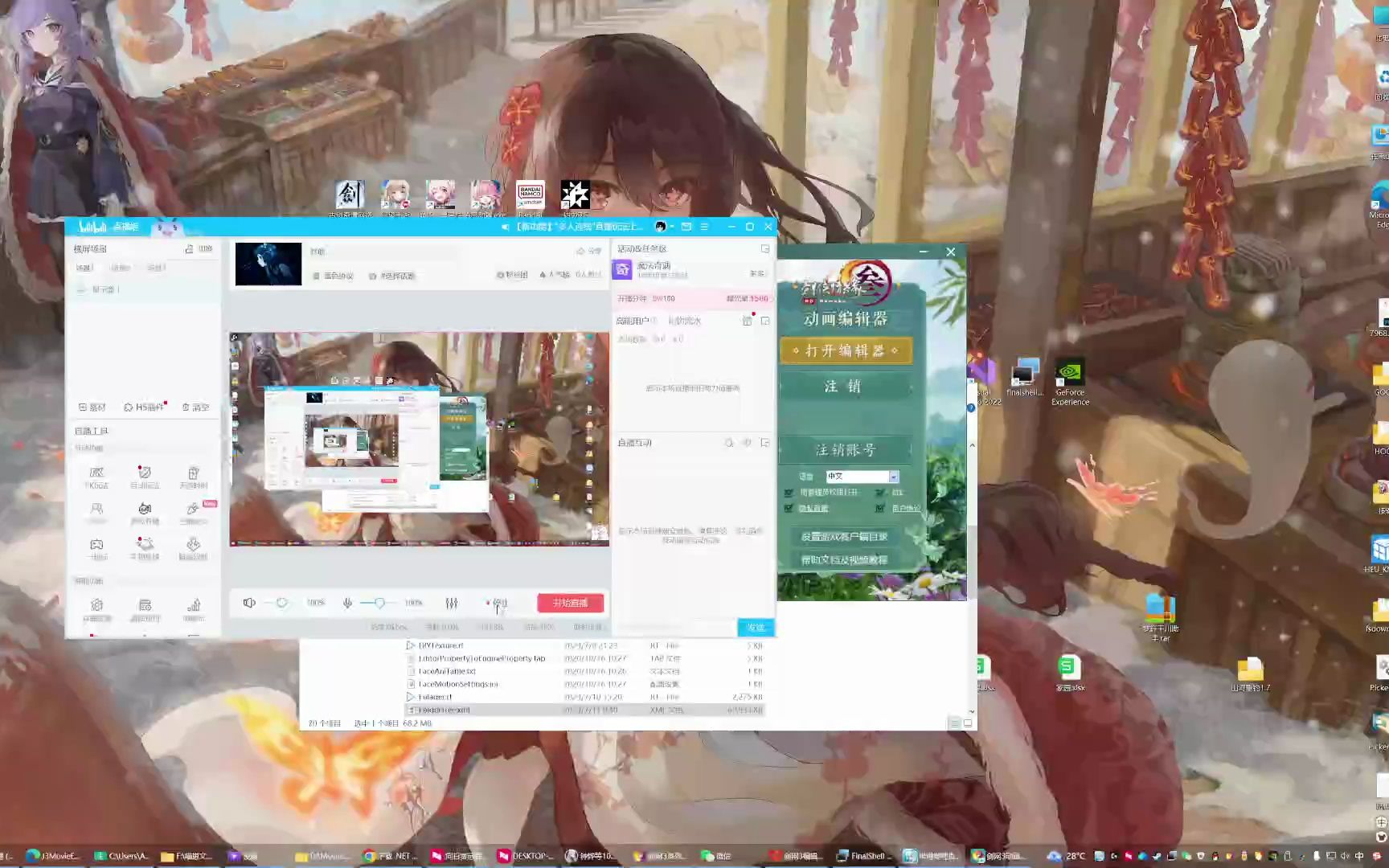Click the red 开始直播 button
The height and width of the screenshot is (868, 1389).
[570, 603]
